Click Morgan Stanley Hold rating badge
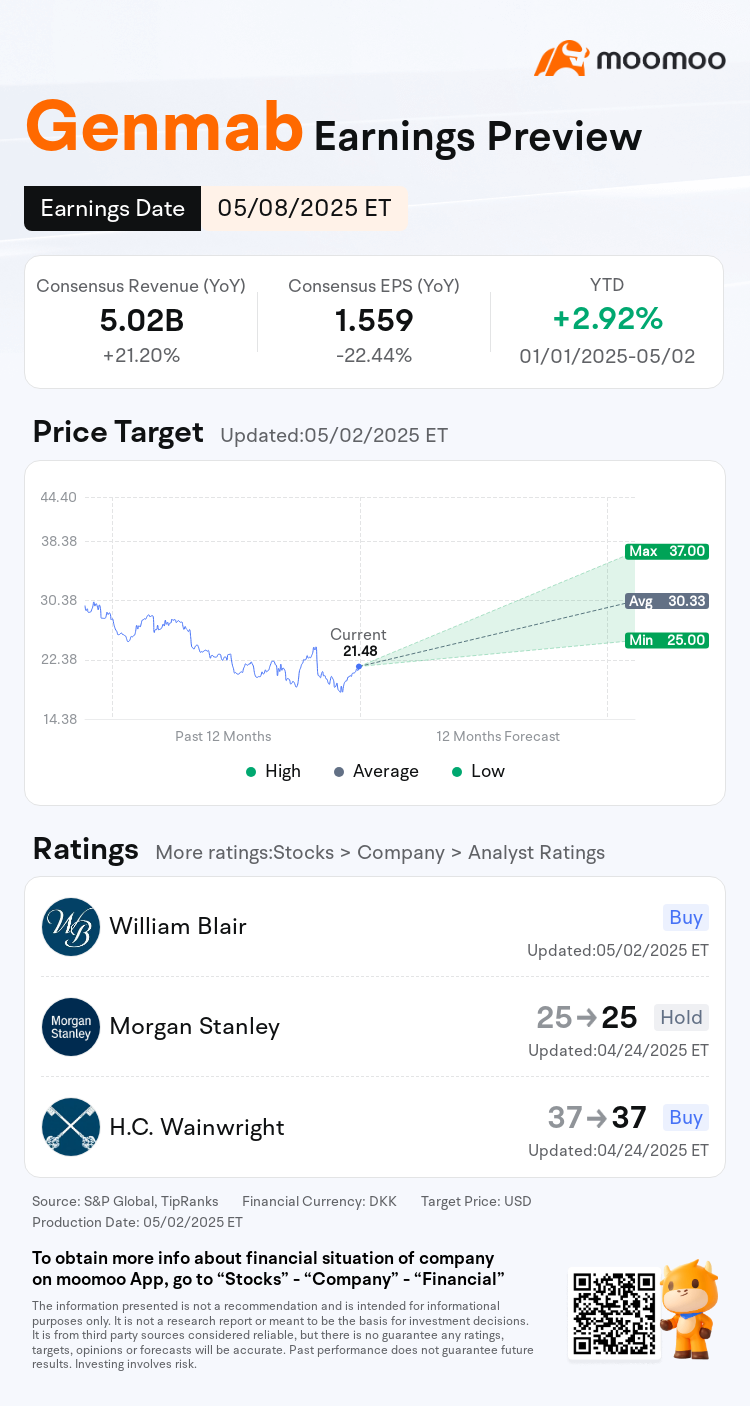 (681, 1018)
